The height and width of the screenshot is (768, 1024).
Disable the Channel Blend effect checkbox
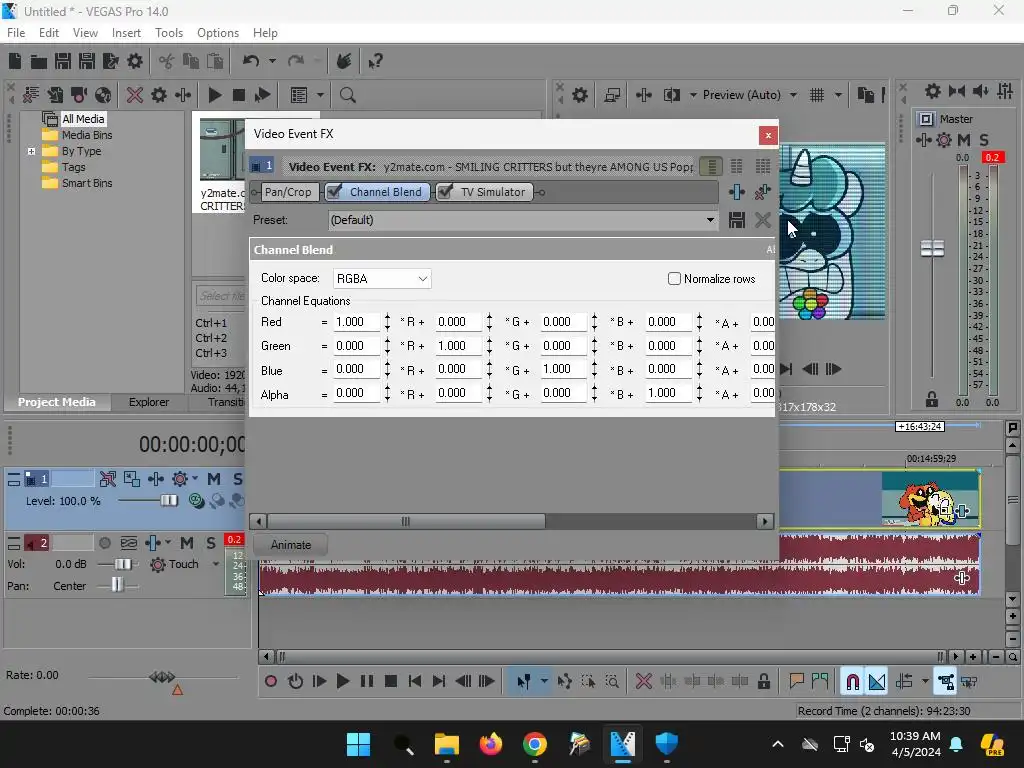tap(334, 192)
